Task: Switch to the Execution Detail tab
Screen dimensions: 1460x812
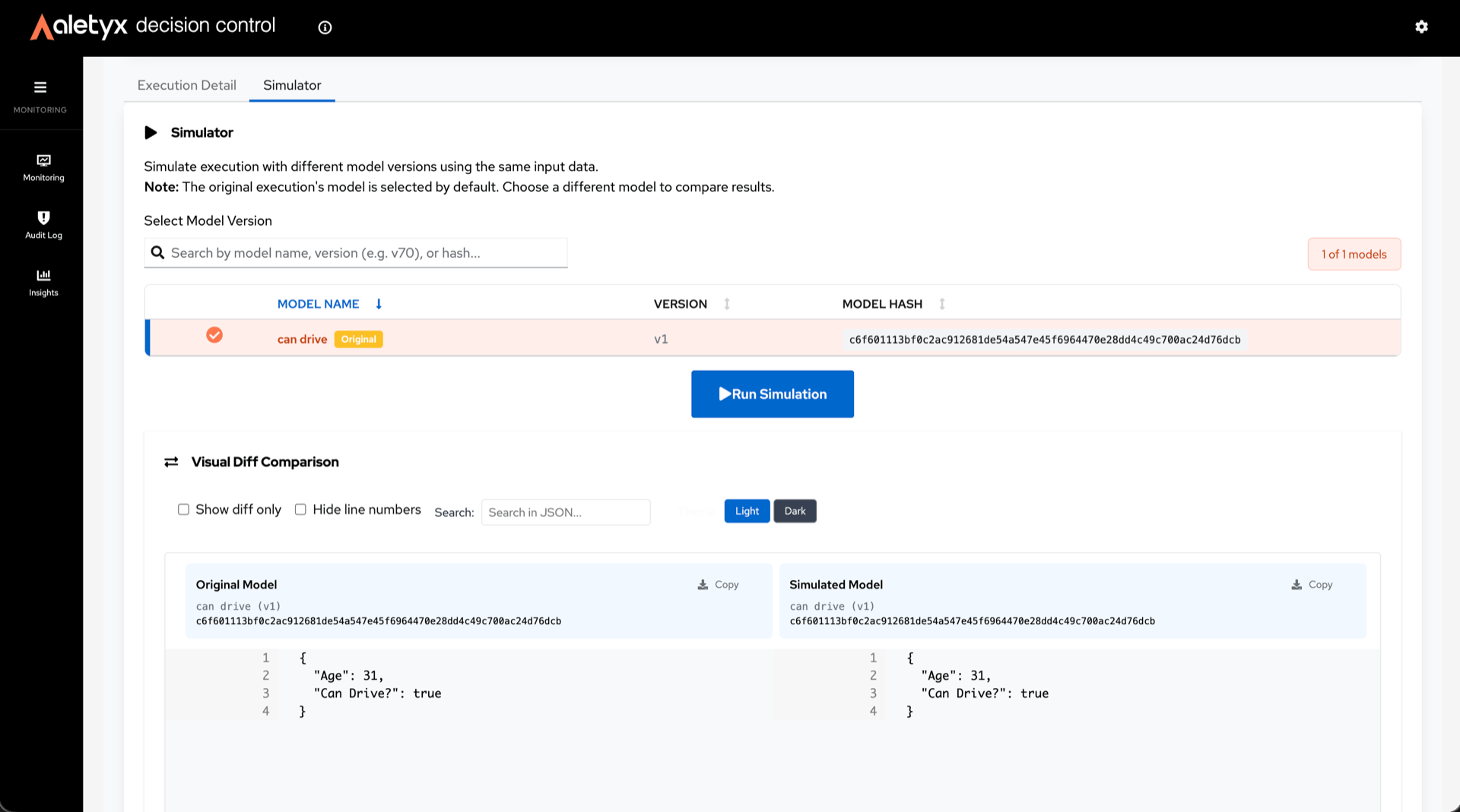Action: click(186, 85)
